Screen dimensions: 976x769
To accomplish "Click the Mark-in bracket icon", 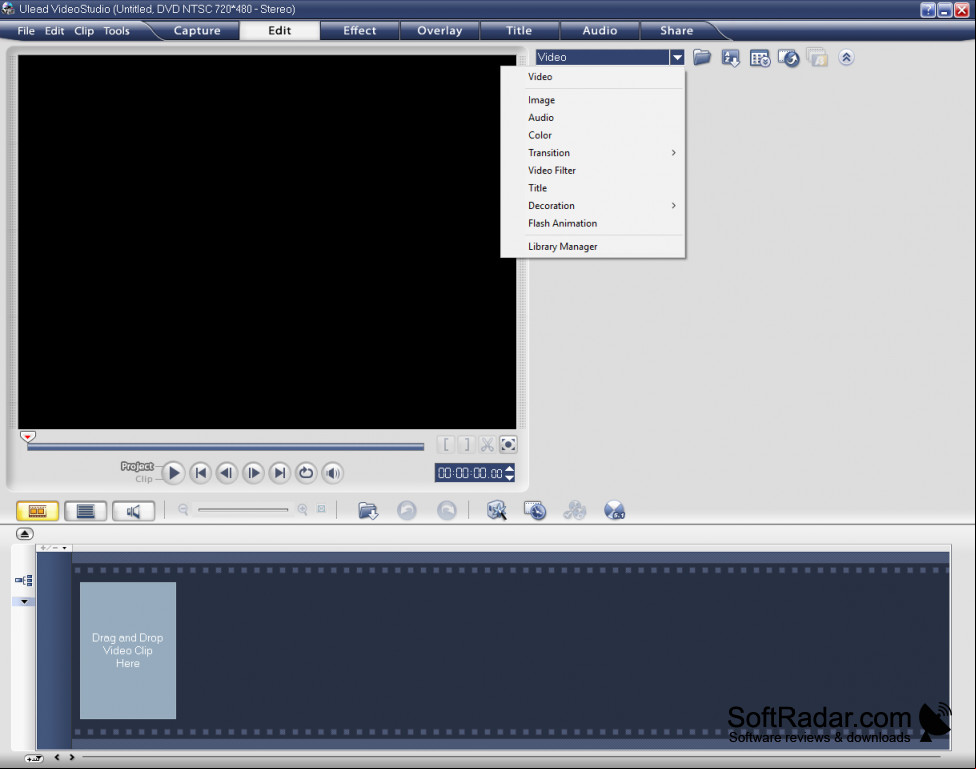I will 446,445.
